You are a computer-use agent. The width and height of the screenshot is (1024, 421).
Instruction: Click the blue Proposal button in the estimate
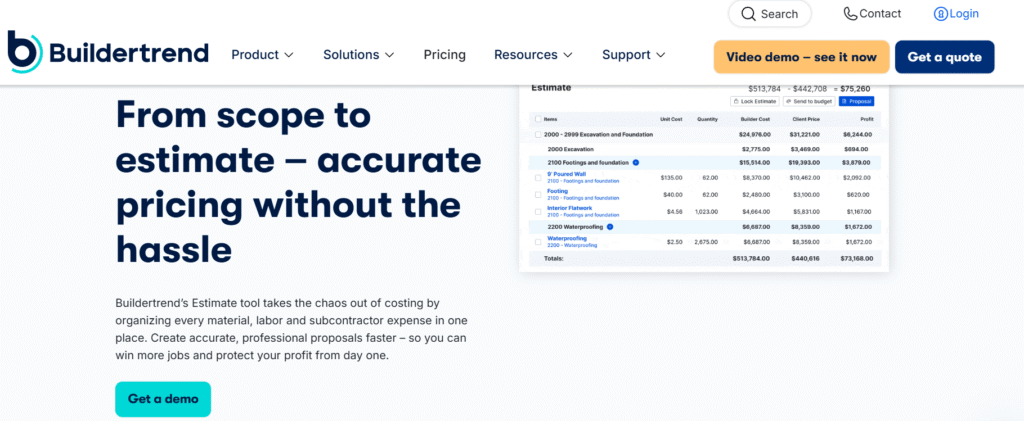click(857, 102)
